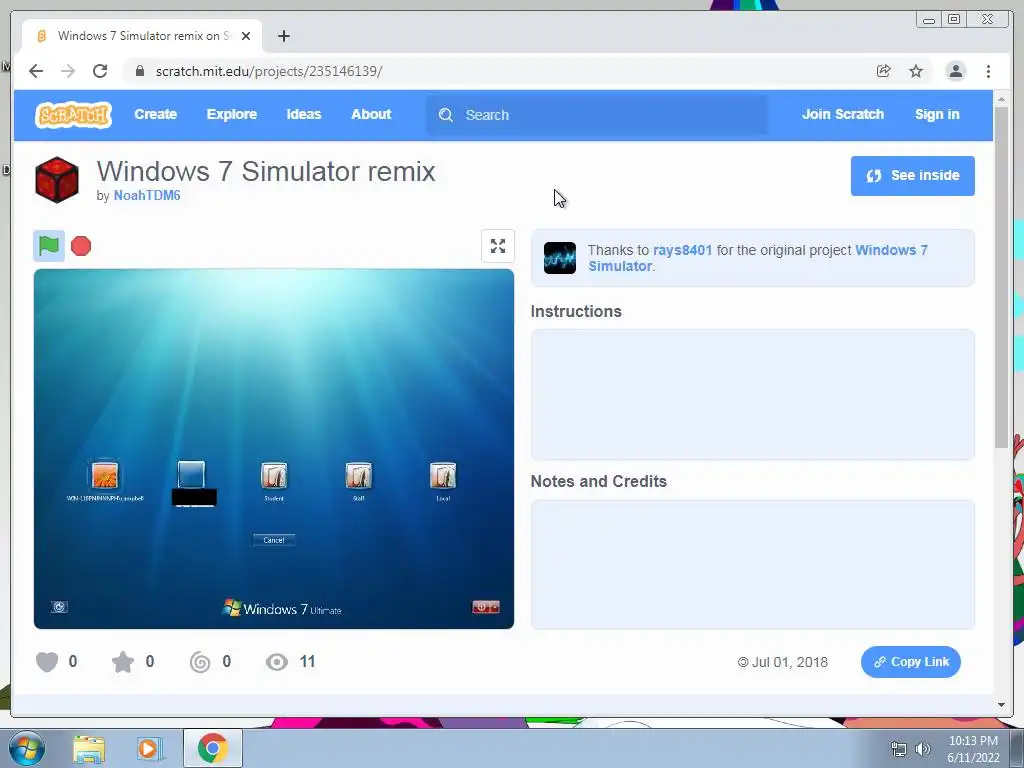Click the green flag to start project
1024x768 pixels.
[49, 246]
